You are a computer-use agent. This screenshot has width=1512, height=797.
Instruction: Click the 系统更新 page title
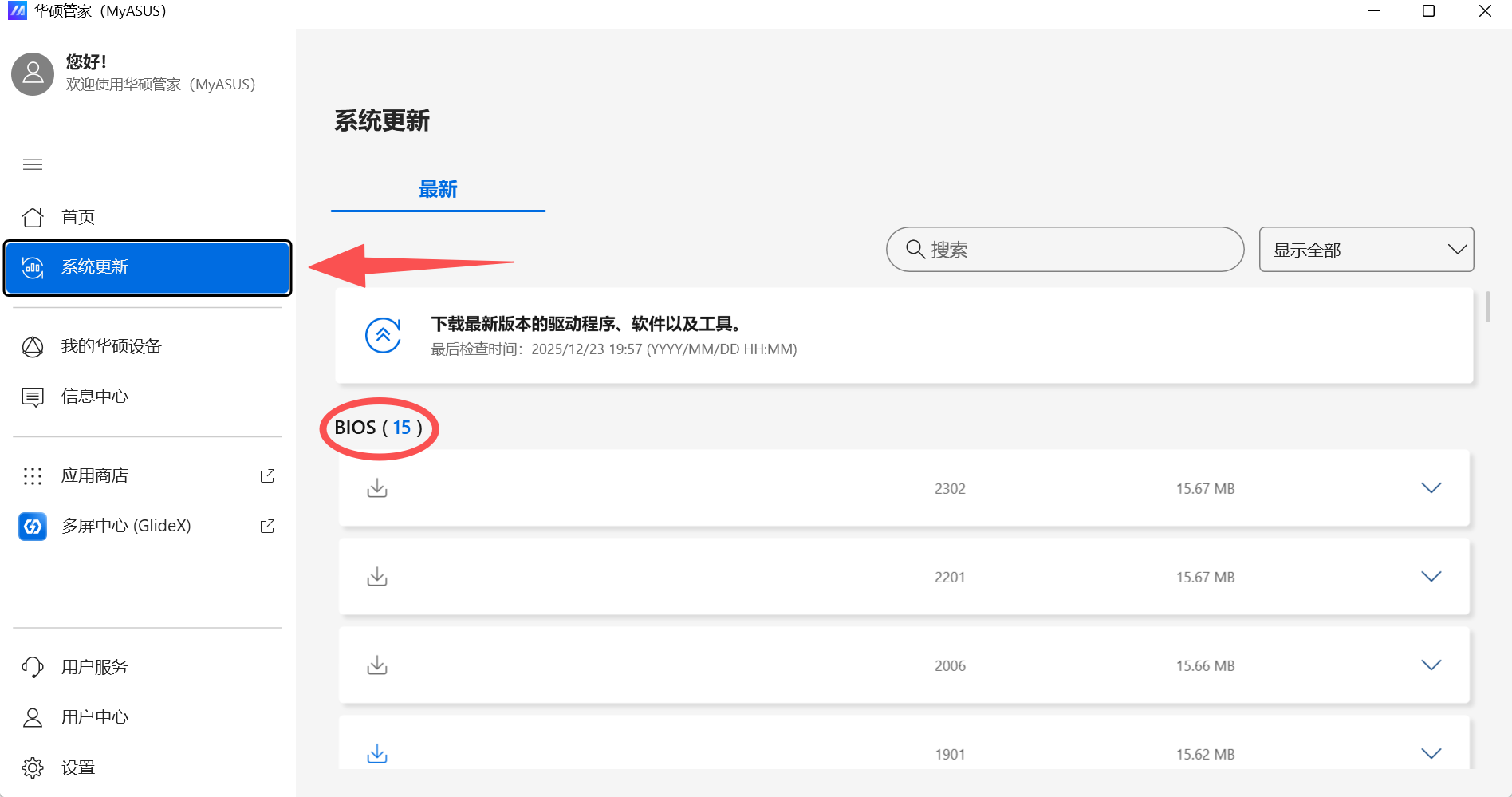pyautogui.click(x=382, y=121)
